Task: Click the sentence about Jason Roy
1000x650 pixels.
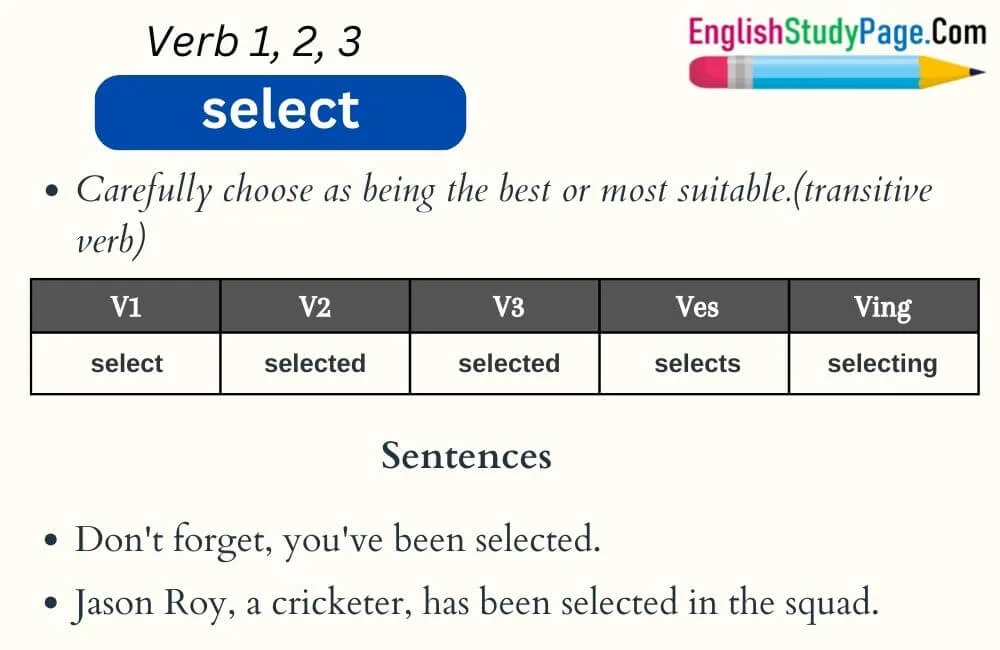Action: (x=476, y=603)
